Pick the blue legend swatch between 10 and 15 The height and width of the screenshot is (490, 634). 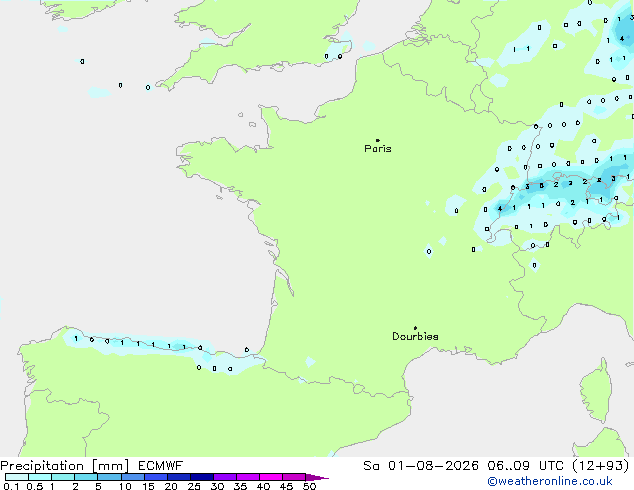[x=133, y=477]
